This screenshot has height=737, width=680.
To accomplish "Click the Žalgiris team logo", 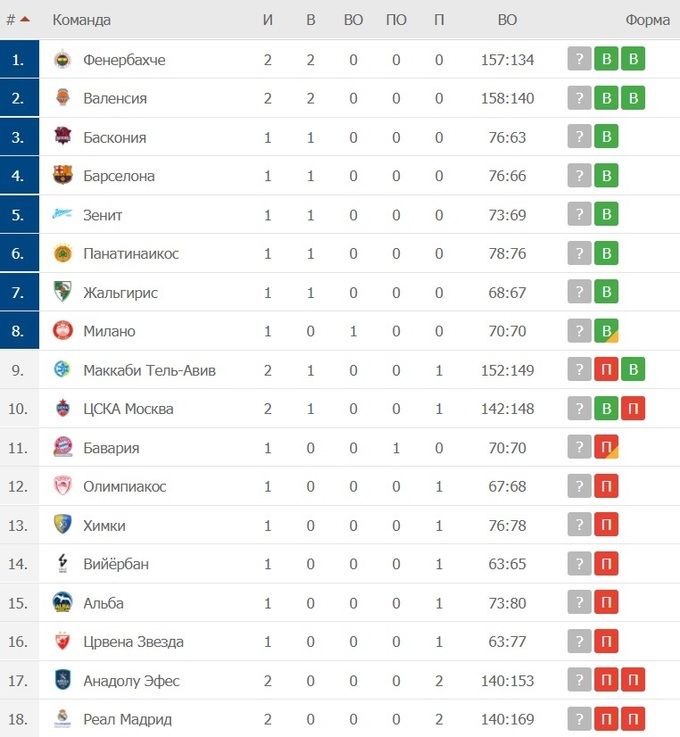I will [x=62, y=293].
